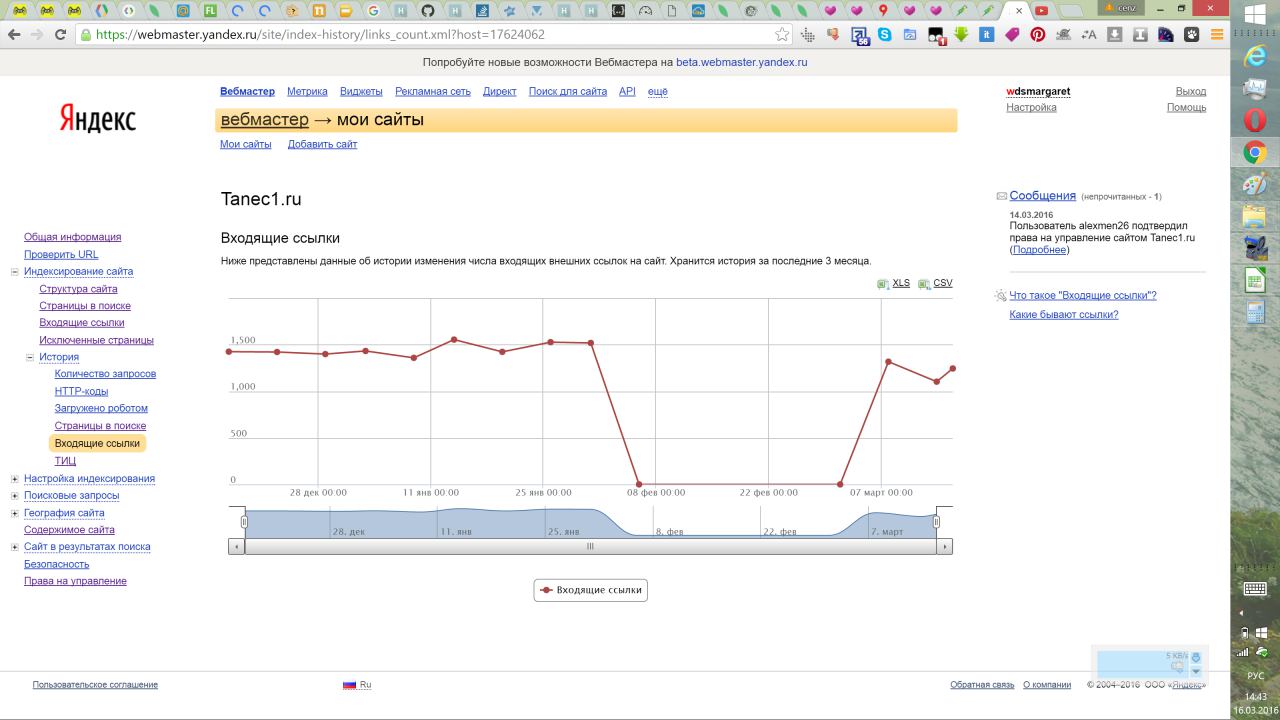Open the Настройка account link
The width and height of the screenshot is (1280, 720).
1031,107
